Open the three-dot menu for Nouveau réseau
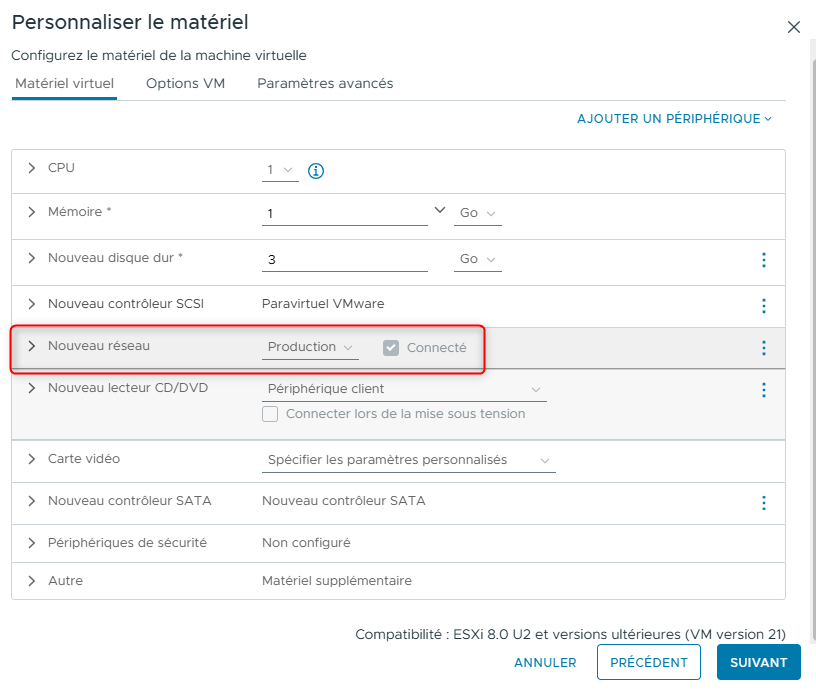Viewport: 816px width, 690px height. coord(764,348)
